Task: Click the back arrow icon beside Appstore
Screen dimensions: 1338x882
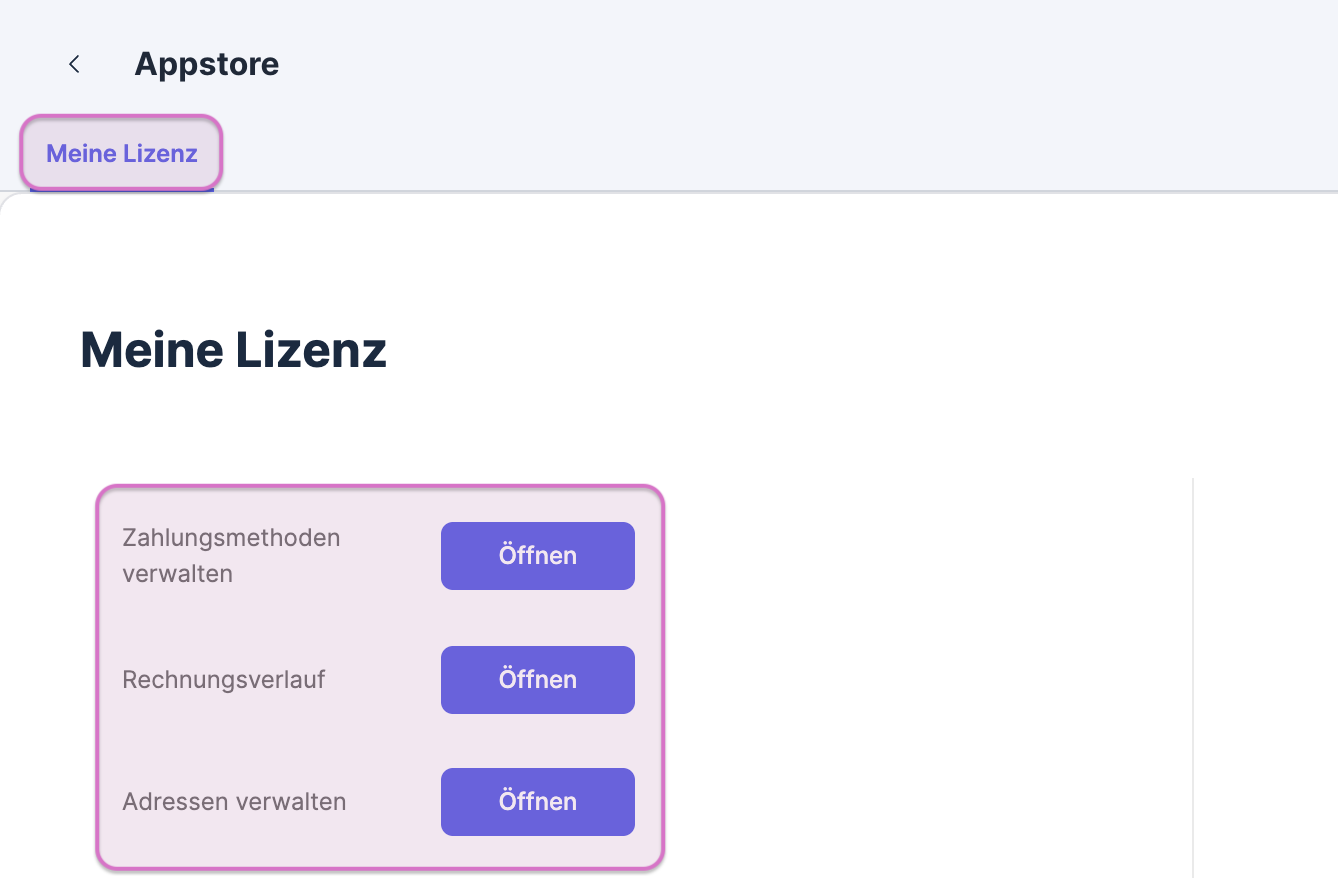Action: coord(74,63)
